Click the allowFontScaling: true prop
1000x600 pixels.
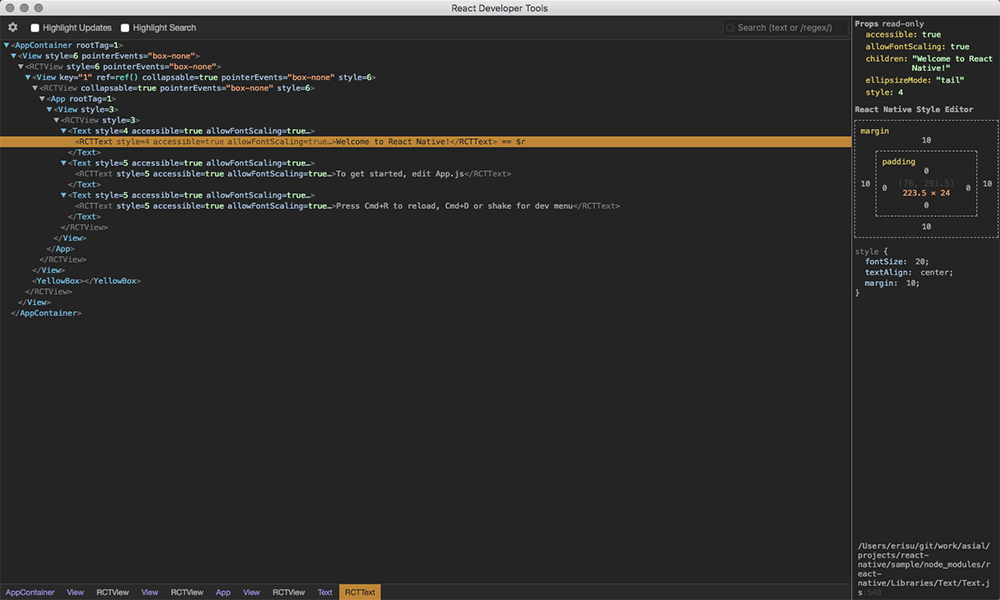(x=917, y=47)
